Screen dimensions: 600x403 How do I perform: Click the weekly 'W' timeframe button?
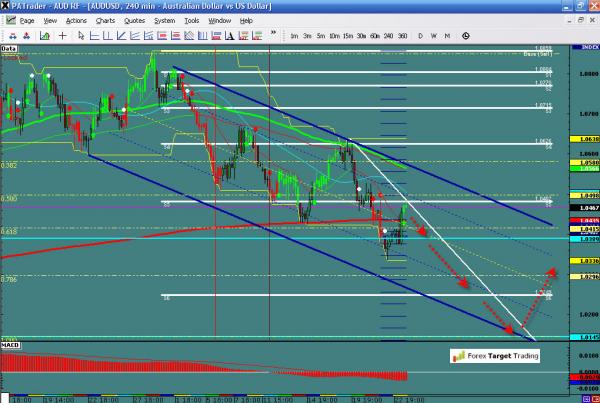[x=434, y=36]
